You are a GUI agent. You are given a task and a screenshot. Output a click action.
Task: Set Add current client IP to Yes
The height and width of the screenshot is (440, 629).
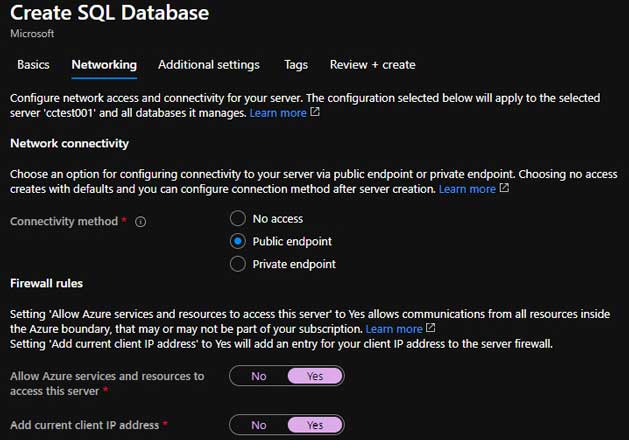click(315, 425)
